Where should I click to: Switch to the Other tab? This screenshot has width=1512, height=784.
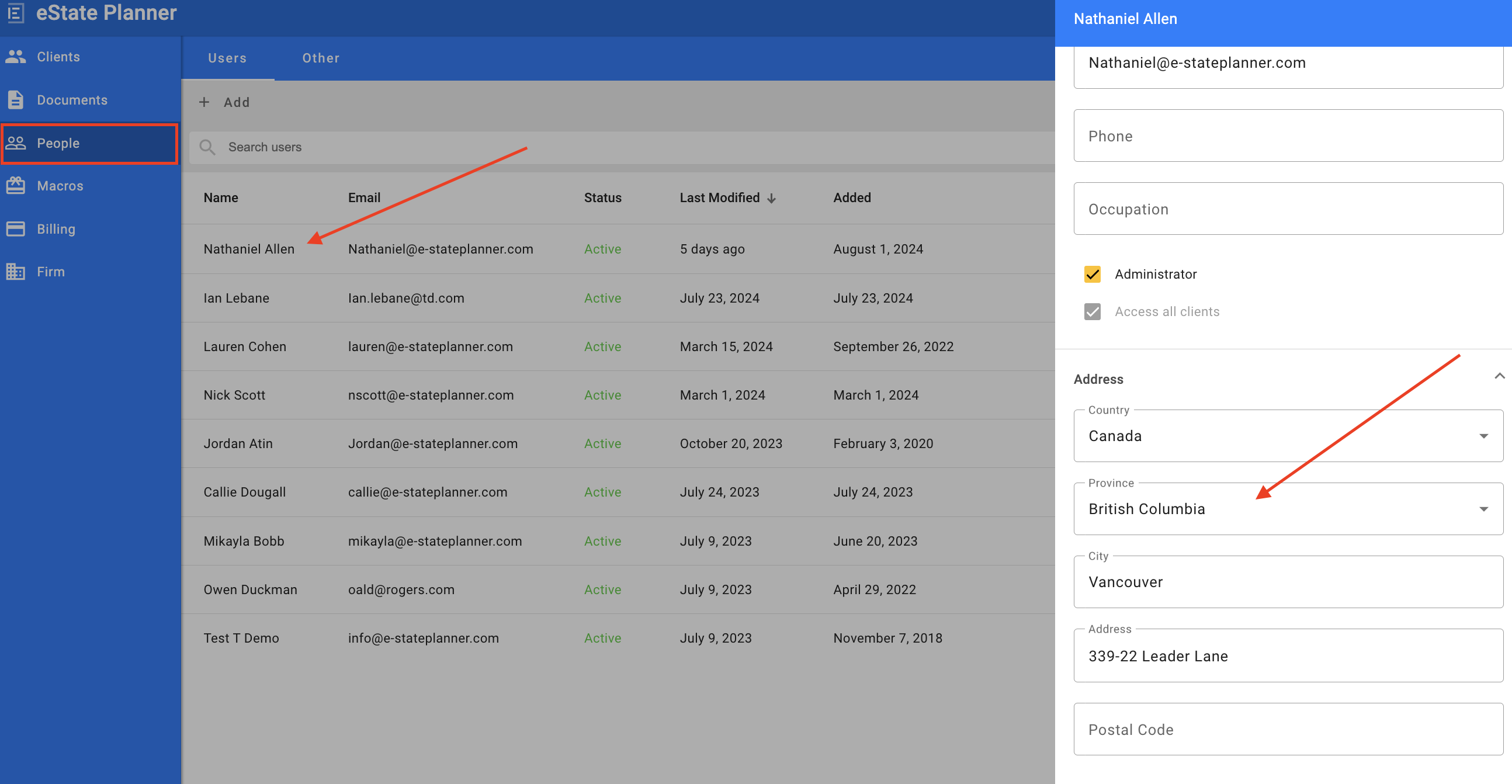[321, 58]
